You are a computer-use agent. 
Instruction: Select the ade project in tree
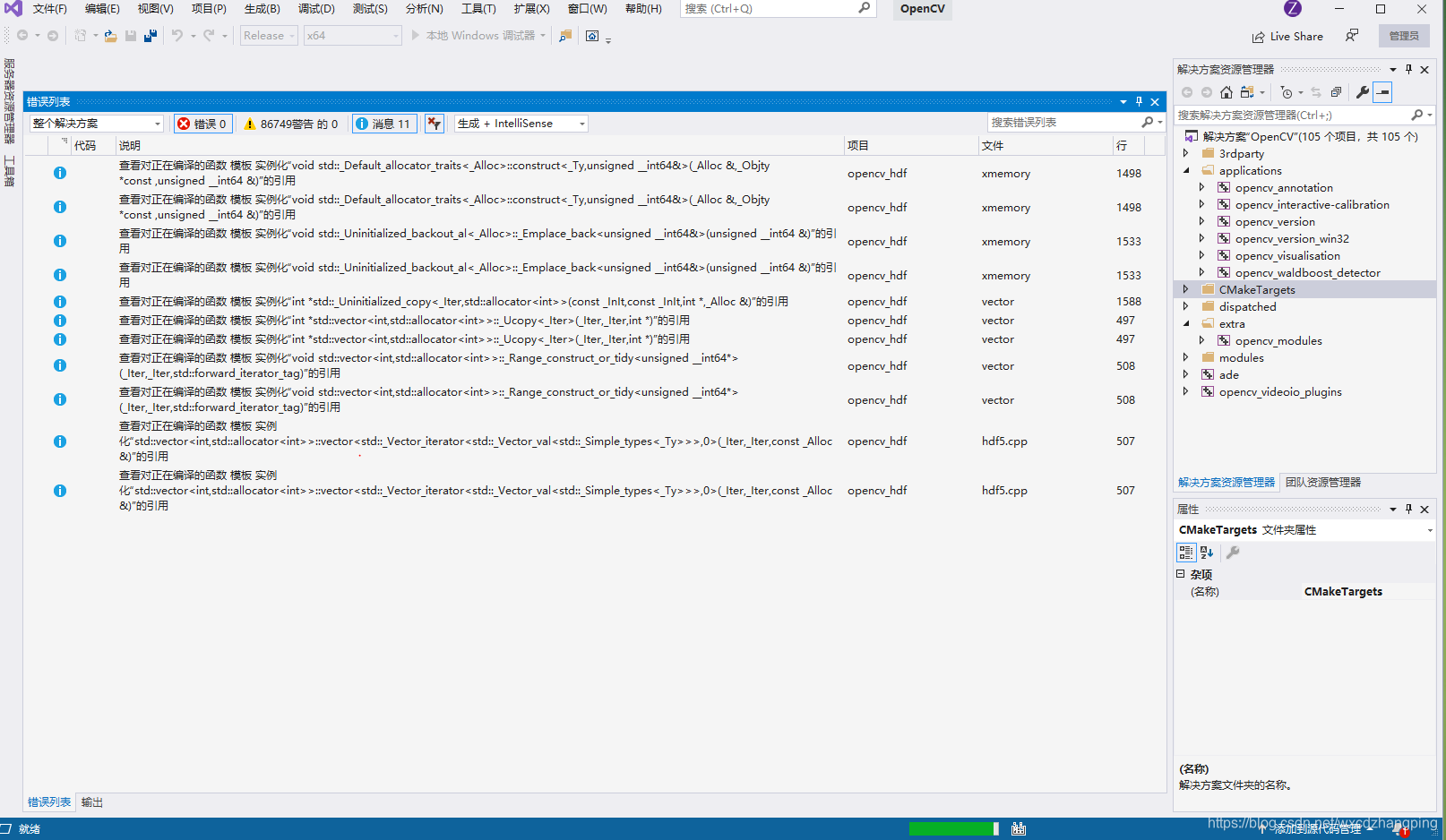click(x=1228, y=374)
